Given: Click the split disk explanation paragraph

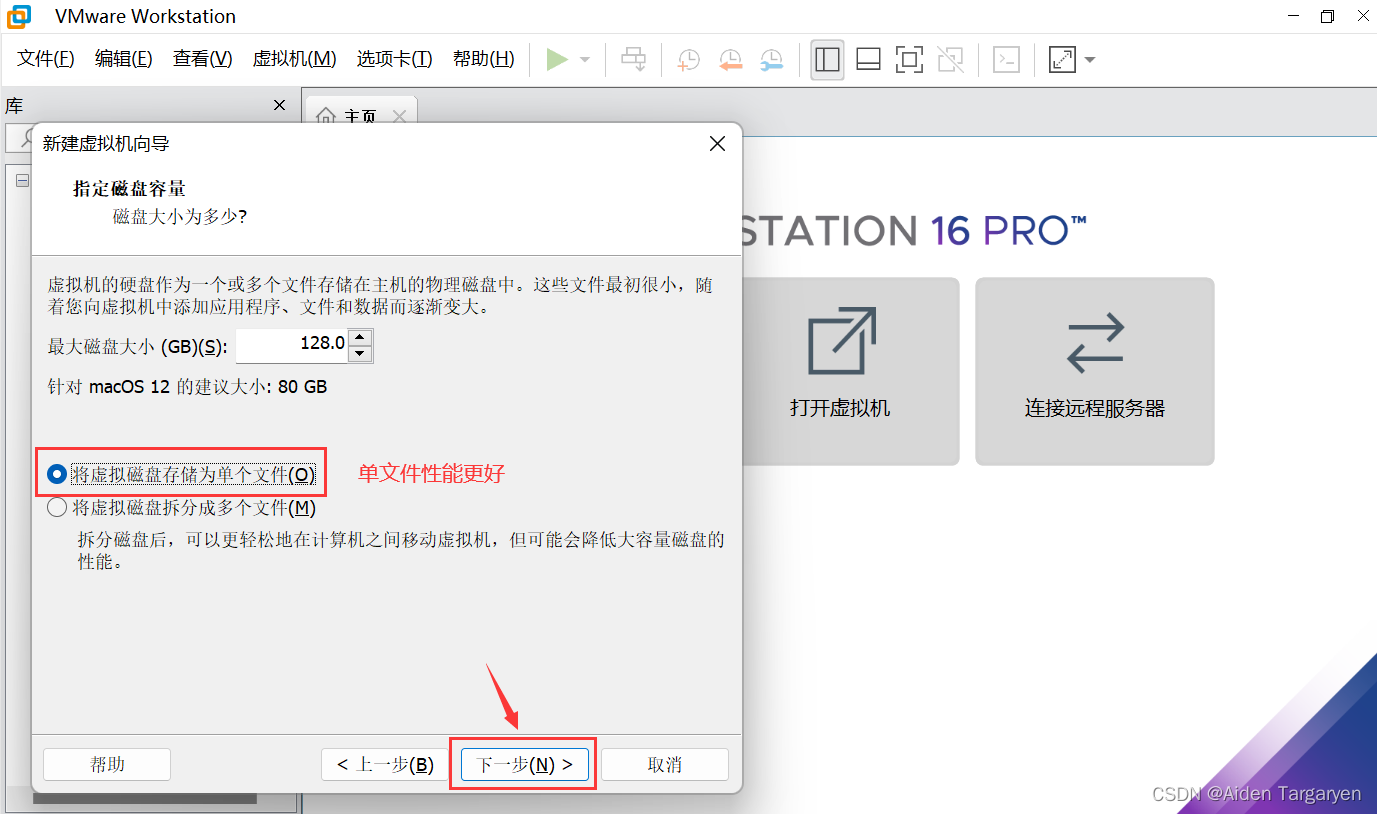Looking at the screenshot, I should pos(401,551).
